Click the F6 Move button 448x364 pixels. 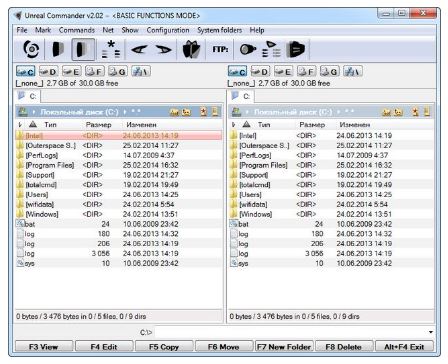coord(224,347)
